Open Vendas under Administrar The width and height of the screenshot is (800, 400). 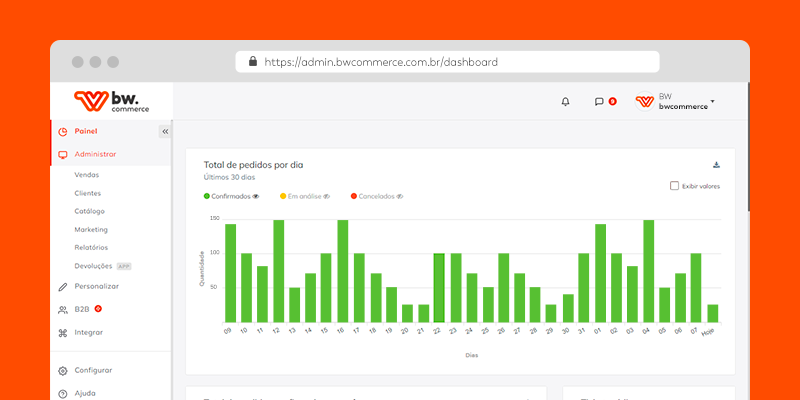86,174
